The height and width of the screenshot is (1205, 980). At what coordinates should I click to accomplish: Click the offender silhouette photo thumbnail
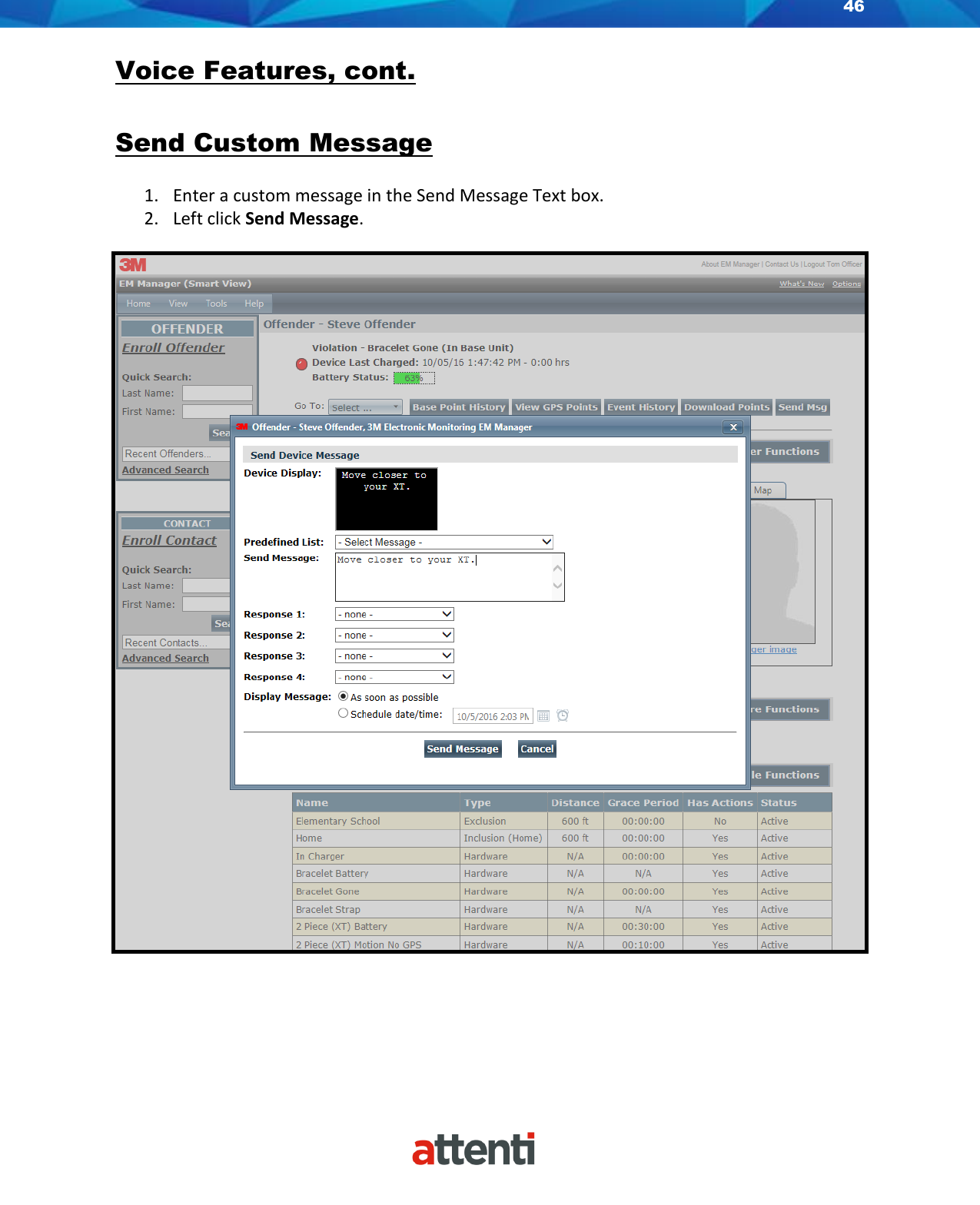(782, 572)
